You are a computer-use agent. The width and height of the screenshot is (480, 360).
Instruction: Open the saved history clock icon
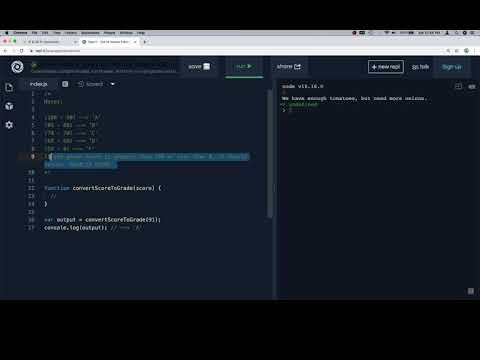point(81,84)
